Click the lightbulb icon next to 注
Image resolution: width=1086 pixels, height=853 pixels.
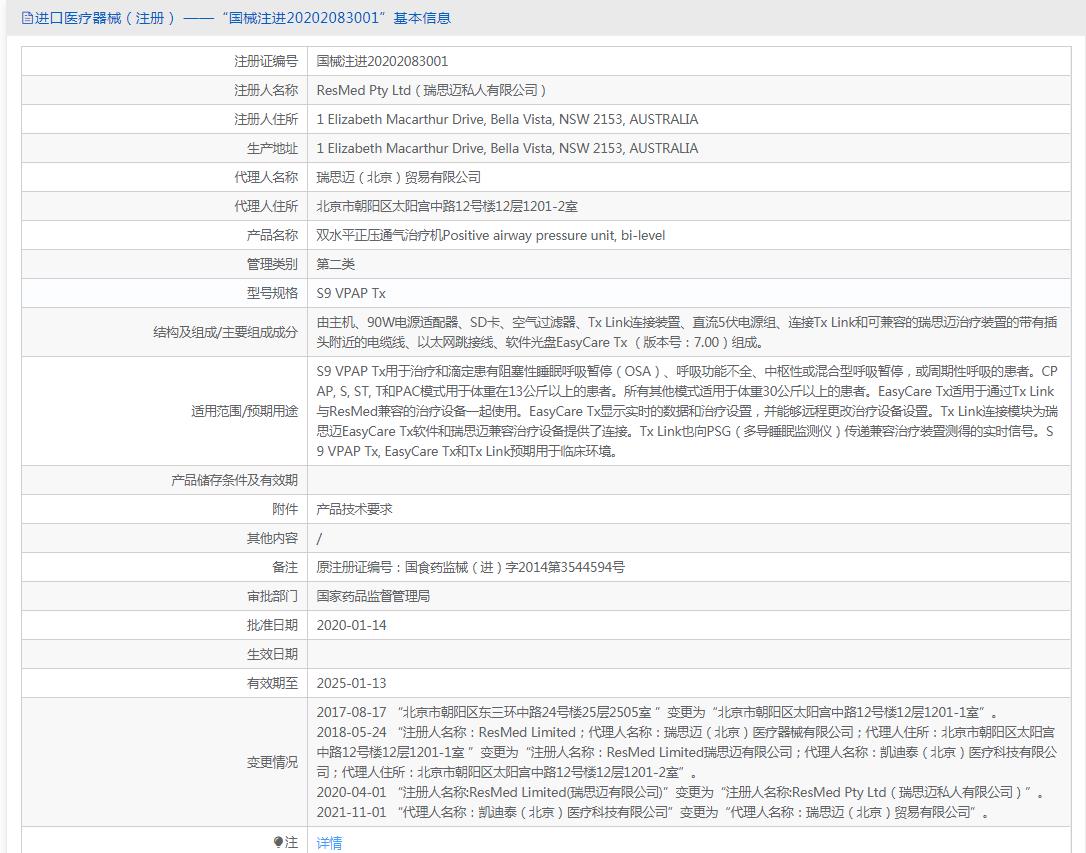(x=279, y=842)
